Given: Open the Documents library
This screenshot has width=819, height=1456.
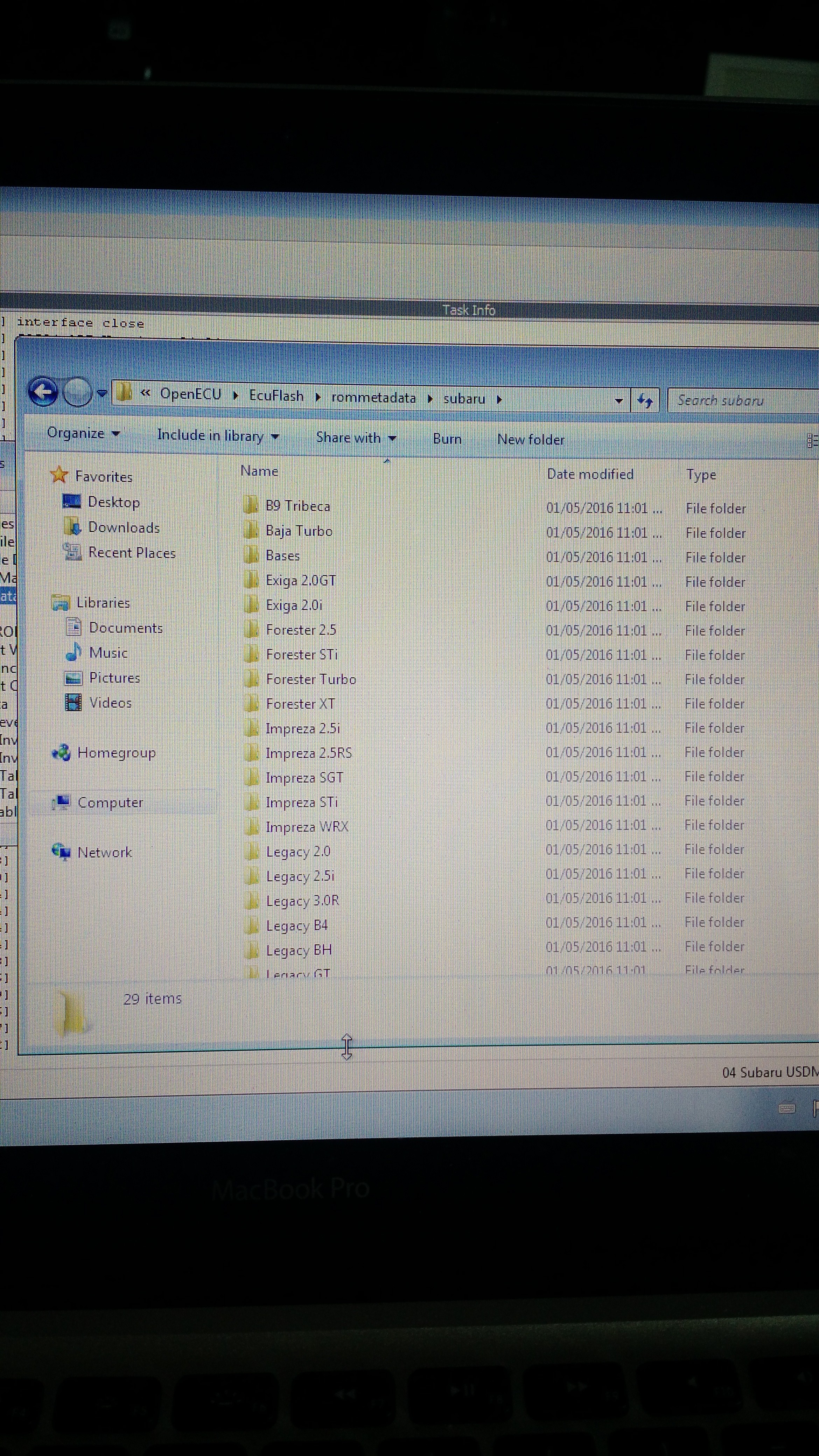Looking at the screenshot, I should (x=115, y=628).
